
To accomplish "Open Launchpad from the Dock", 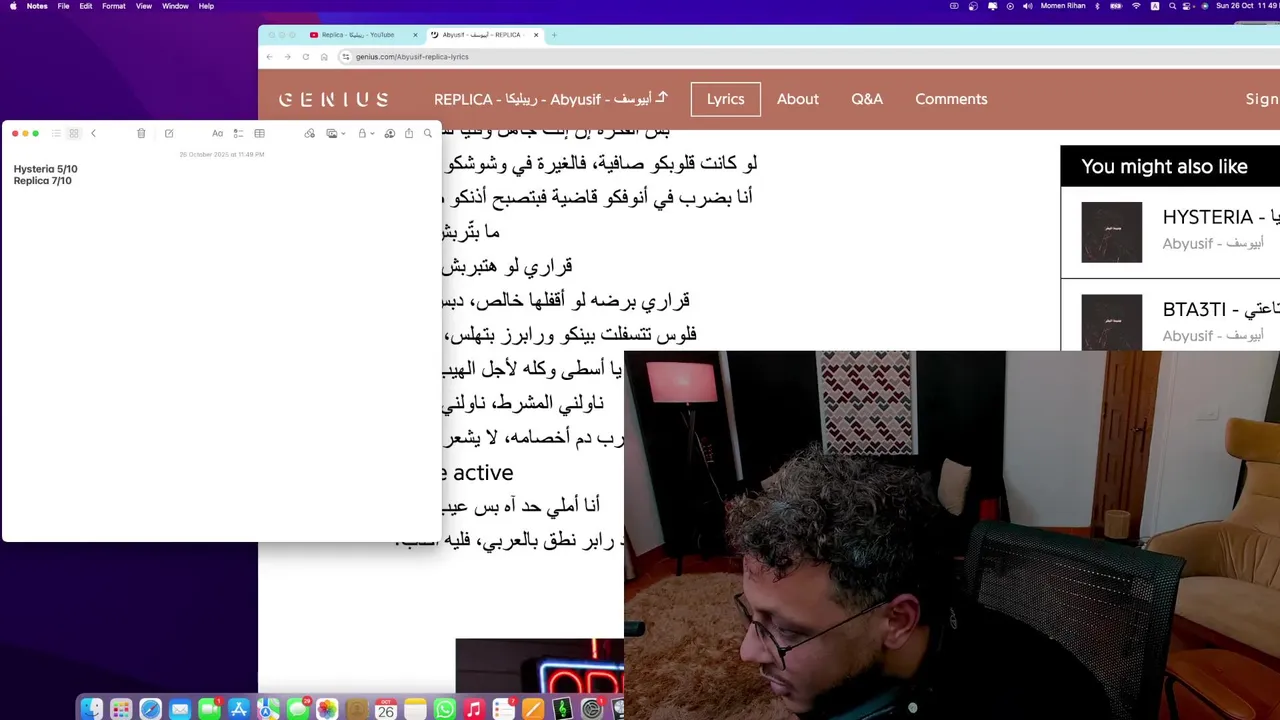I will click(x=121, y=709).
